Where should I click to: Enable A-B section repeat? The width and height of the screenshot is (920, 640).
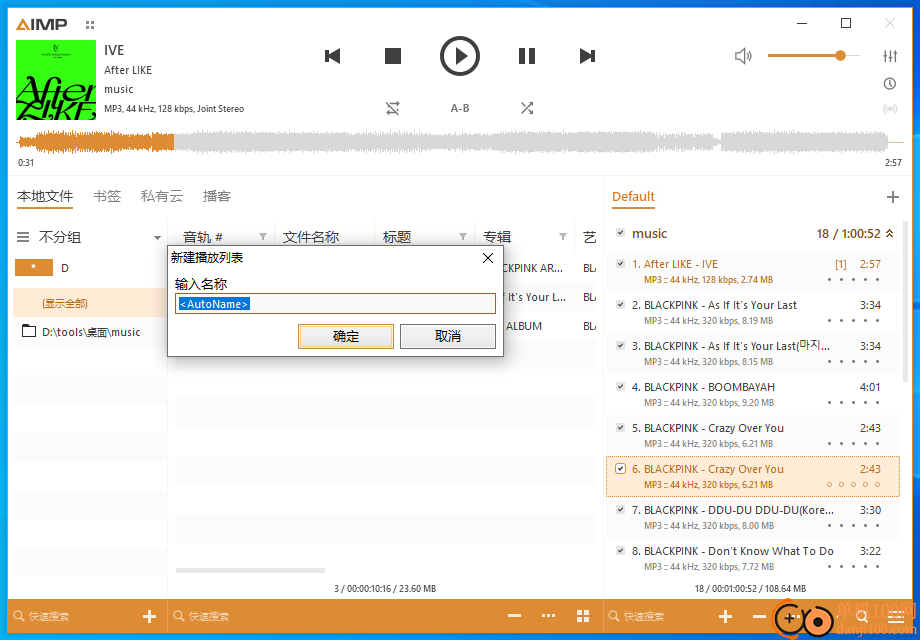460,108
